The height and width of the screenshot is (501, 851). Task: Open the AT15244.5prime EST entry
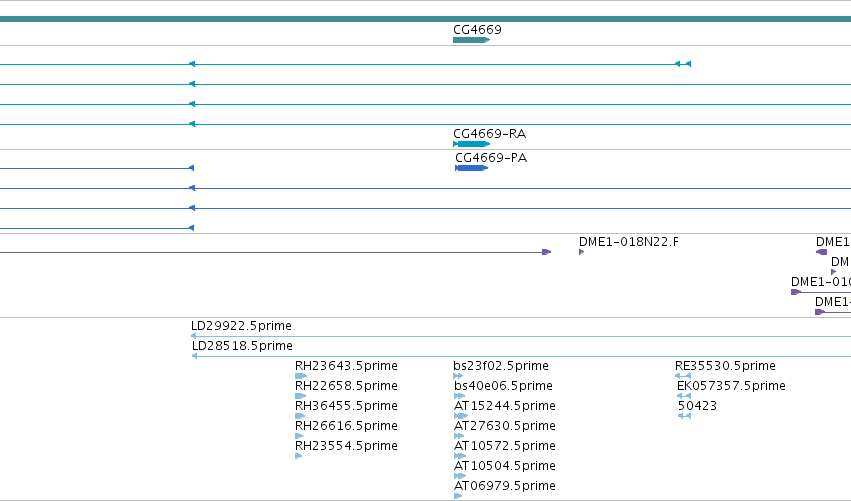click(505, 406)
